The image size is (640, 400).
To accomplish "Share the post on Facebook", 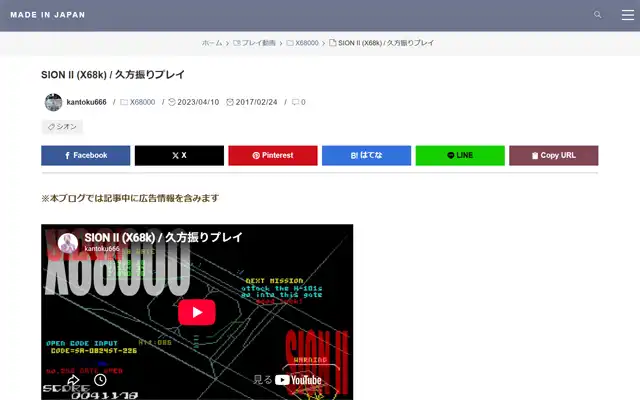I will coord(86,156).
